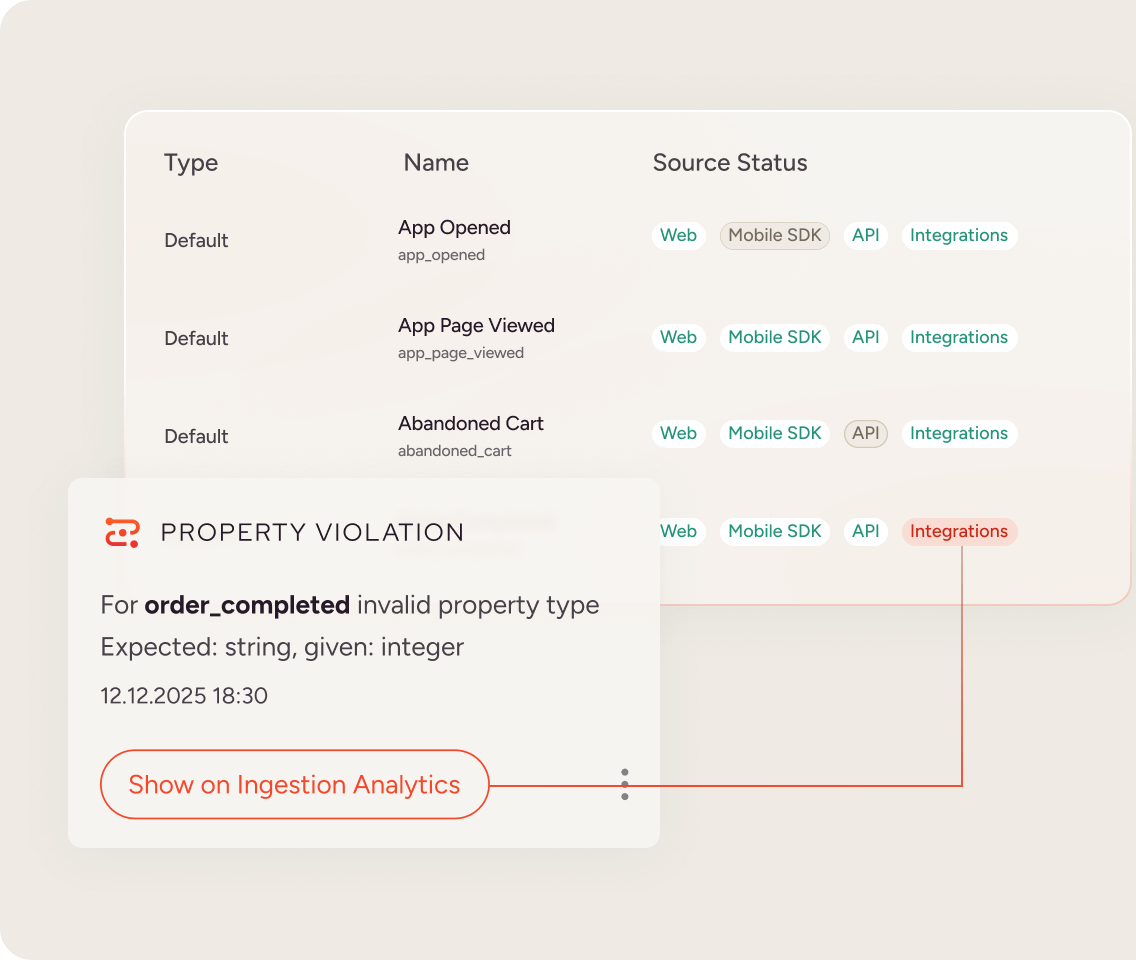Click Integrations tag for App Page Viewed
This screenshot has width=1136, height=960.
point(958,338)
